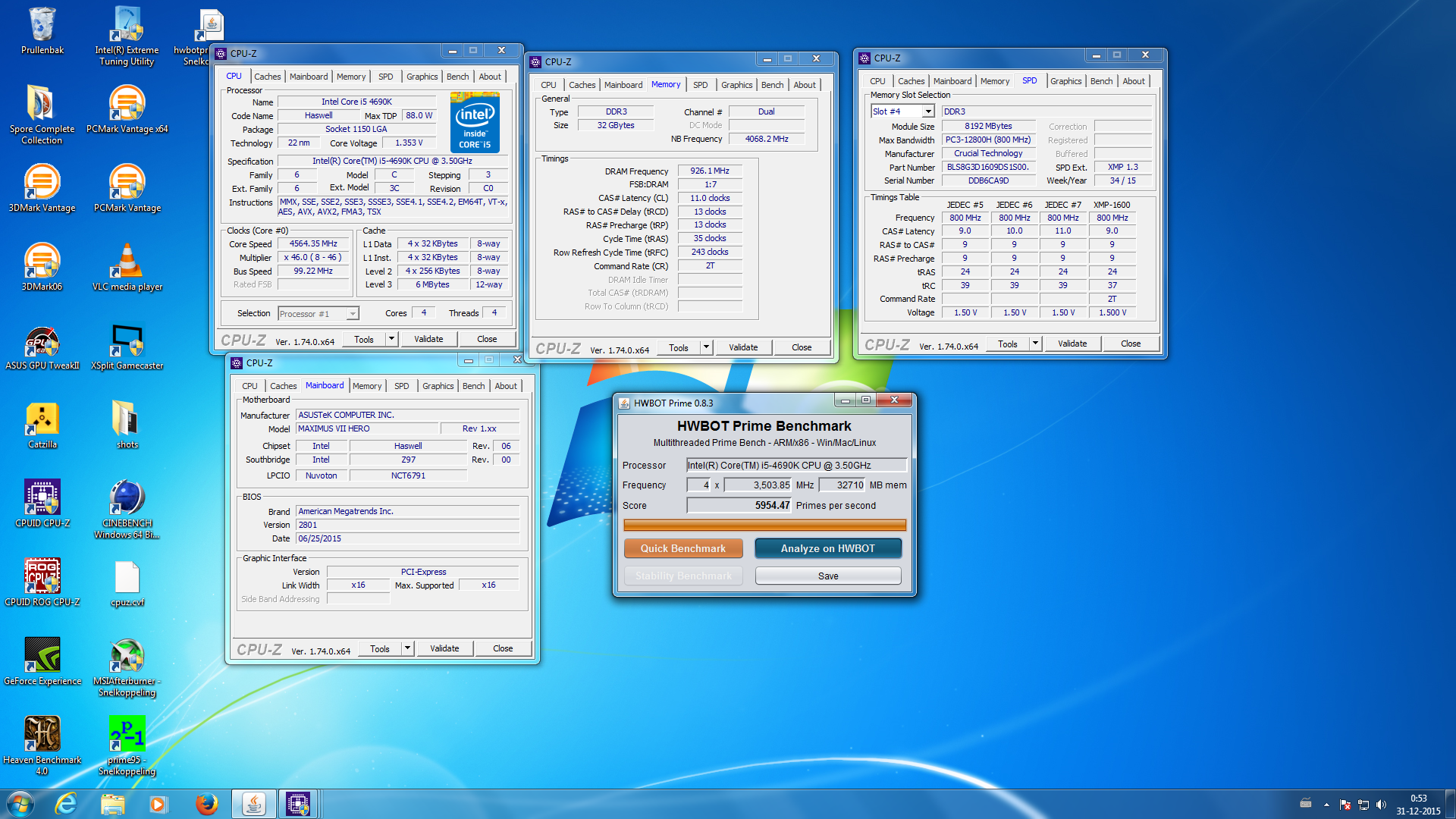The width and height of the screenshot is (1456, 819).
Task: Open Internet Explorer from taskbar
Action: pos(67,804)
